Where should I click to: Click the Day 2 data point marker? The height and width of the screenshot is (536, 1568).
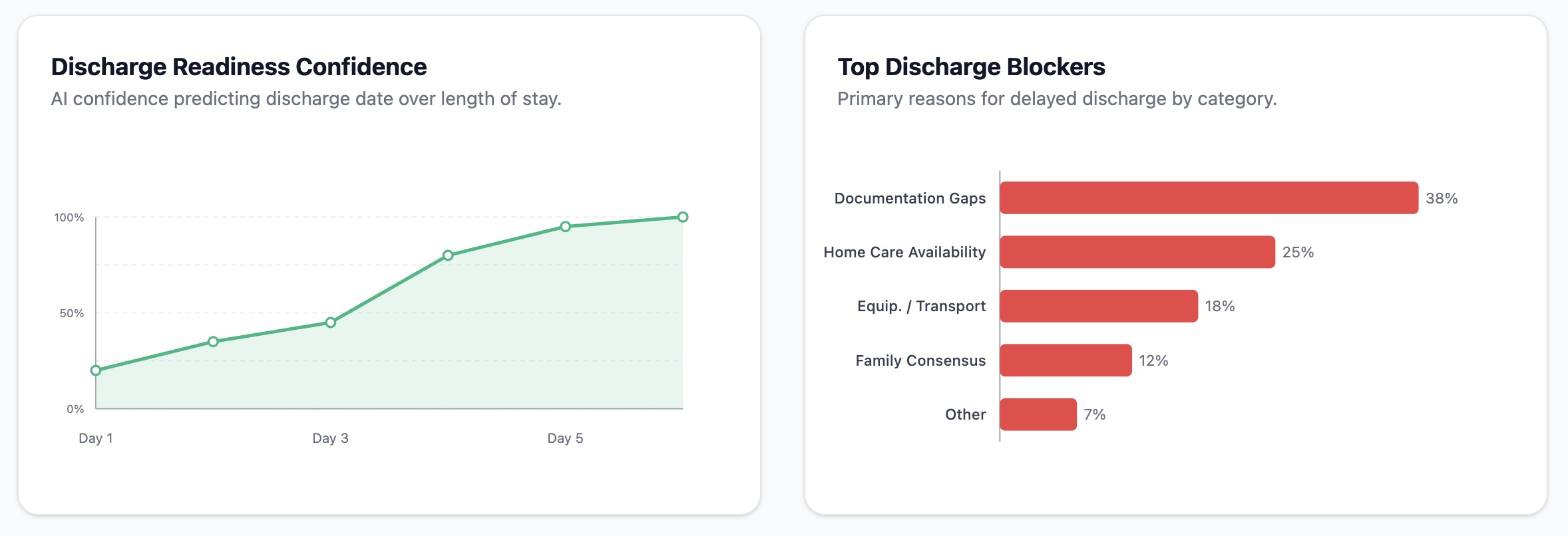tap(213, 342)
